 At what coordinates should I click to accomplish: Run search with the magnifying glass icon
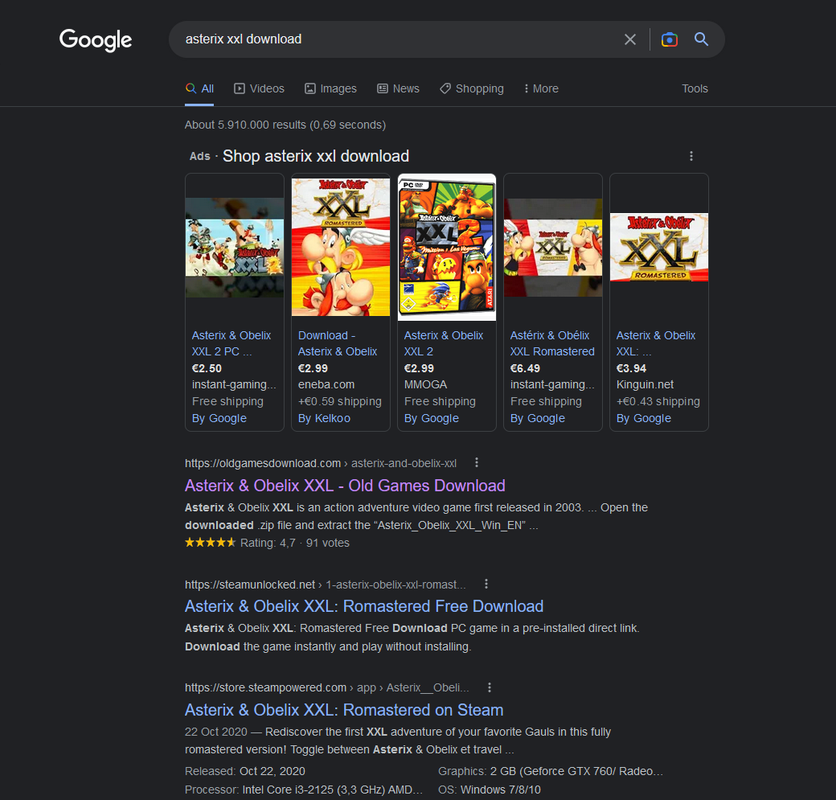tap(701, 39)
